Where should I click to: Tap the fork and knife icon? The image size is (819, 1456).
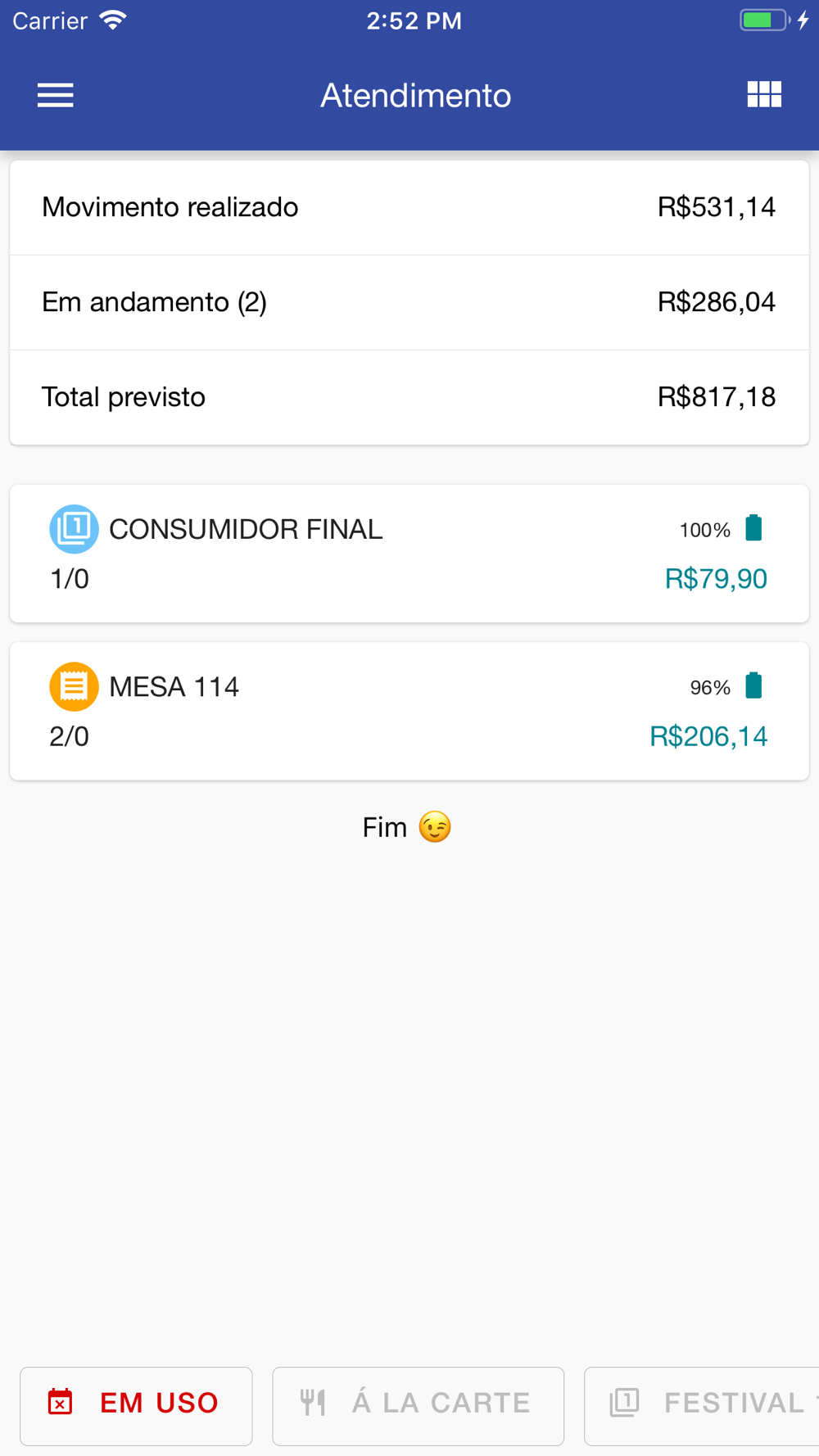(313, 1402)
